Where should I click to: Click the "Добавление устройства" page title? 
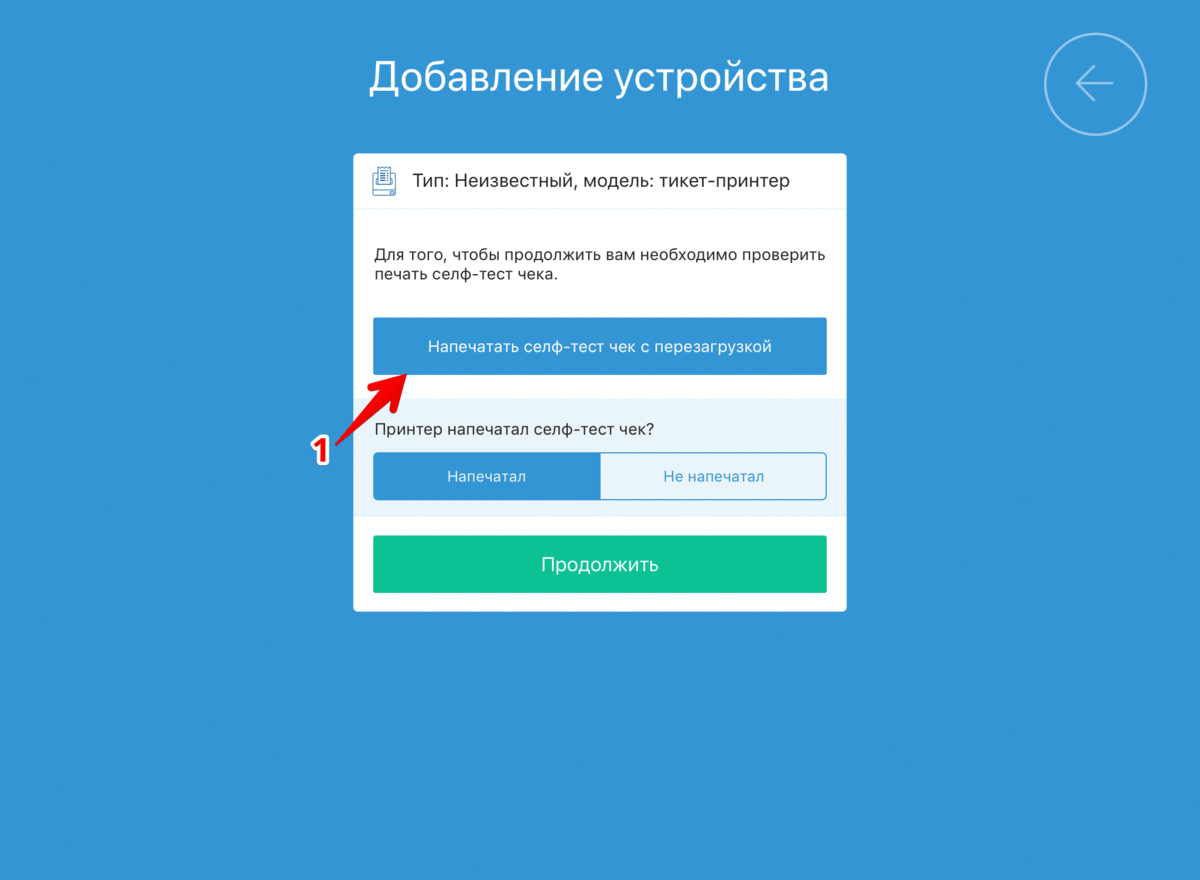pyautogui.click(x=599, y=78)
